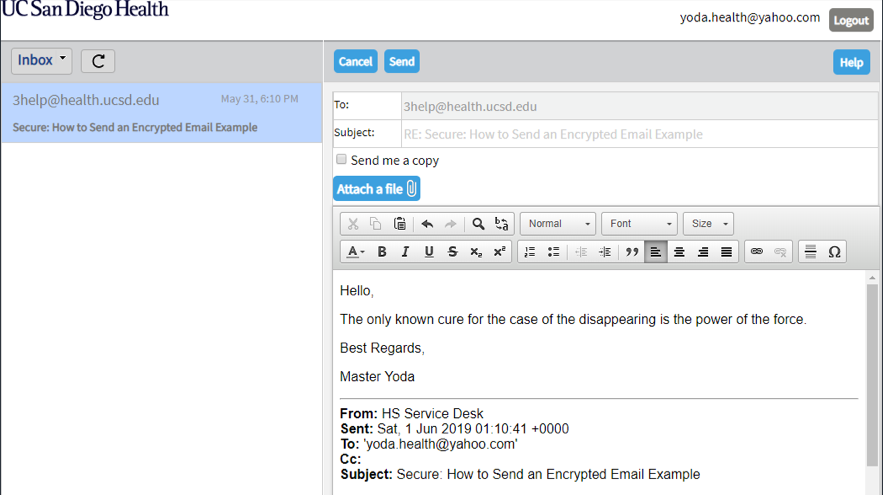Viewport: 883px width, 495px height.
Task: Toggle underline formatting
Action: (429, 252)
